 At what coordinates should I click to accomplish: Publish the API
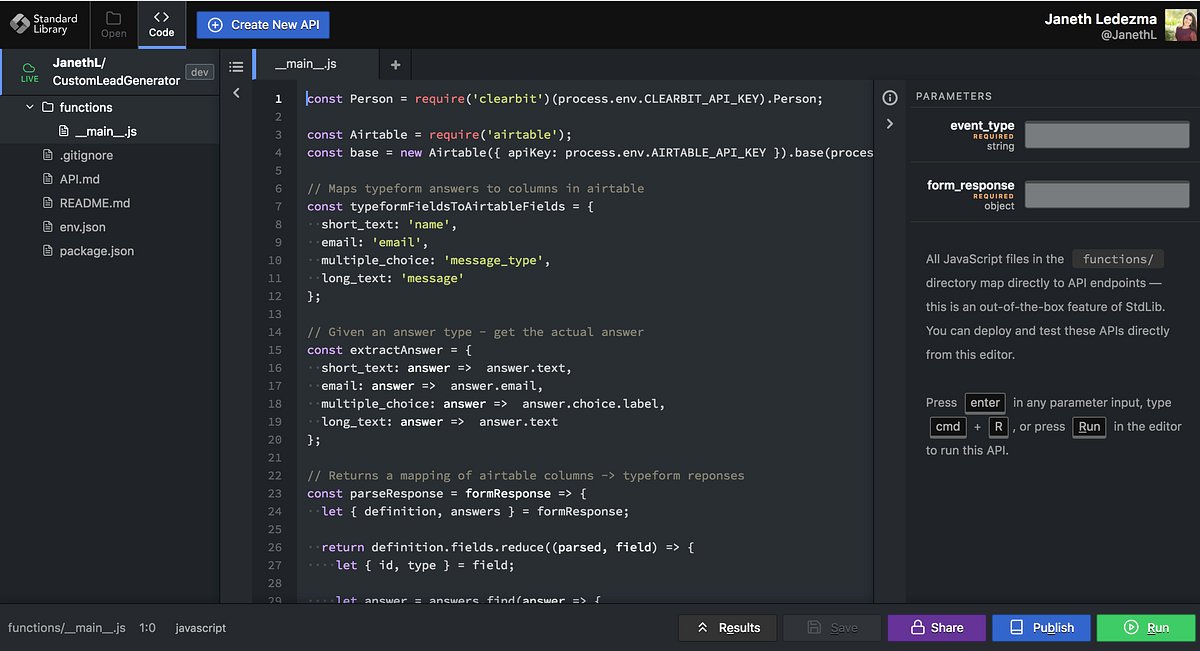(x=1041, y=627)
